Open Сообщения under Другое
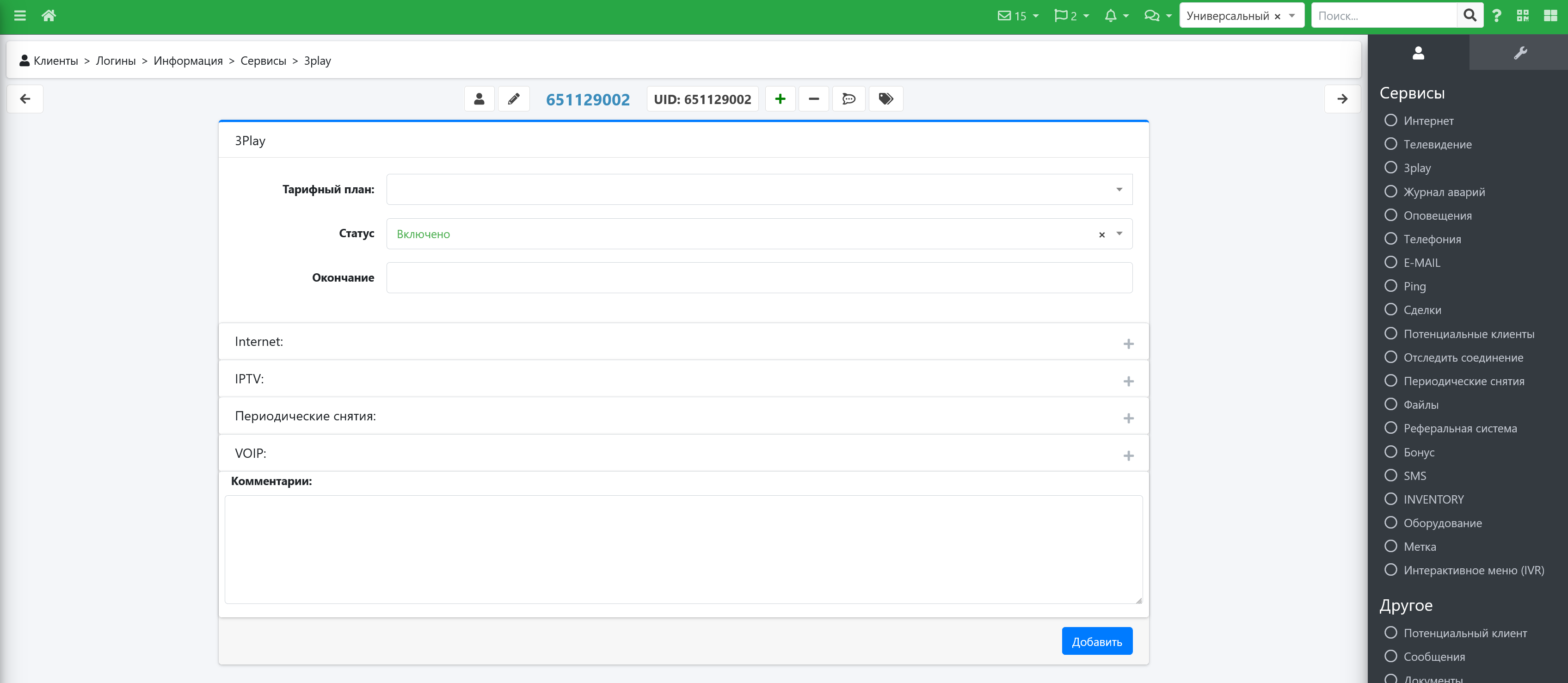The image size is (1568, 683). (1434, 657)
